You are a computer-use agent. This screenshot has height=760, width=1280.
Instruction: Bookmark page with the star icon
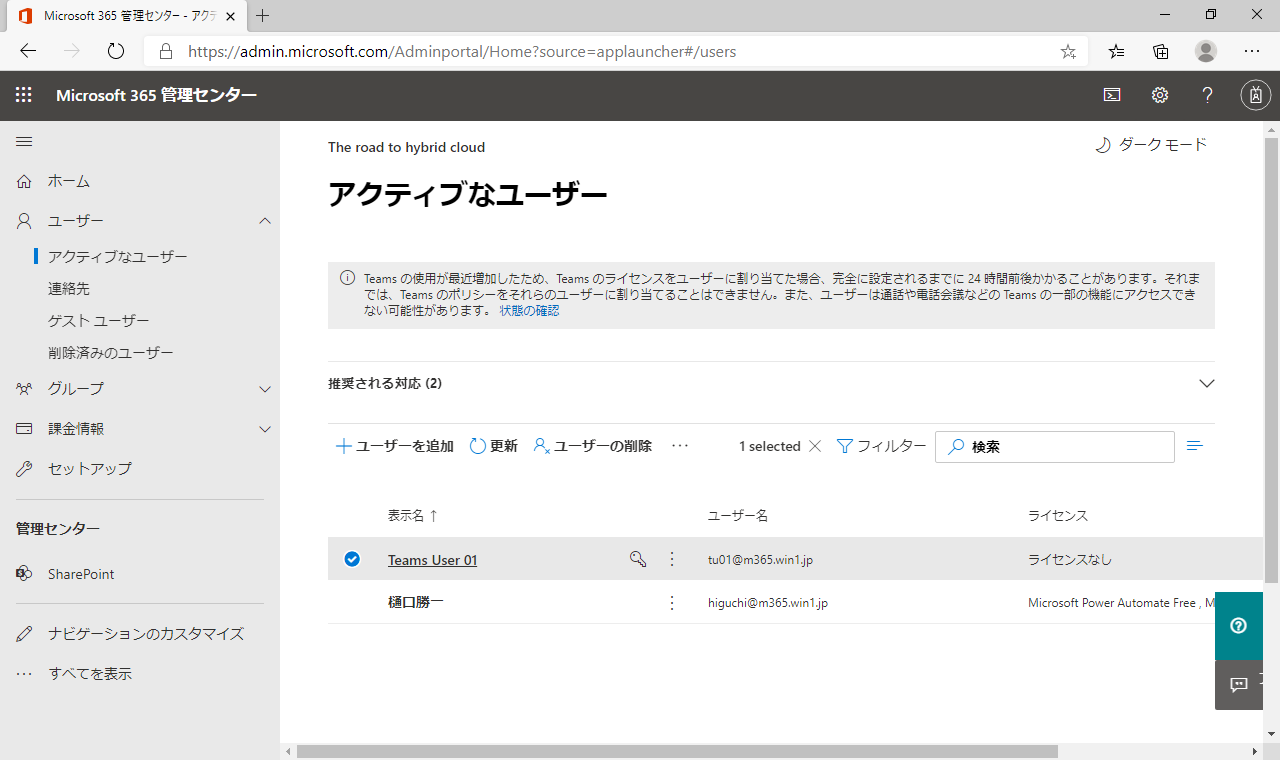pos(1068,51)
